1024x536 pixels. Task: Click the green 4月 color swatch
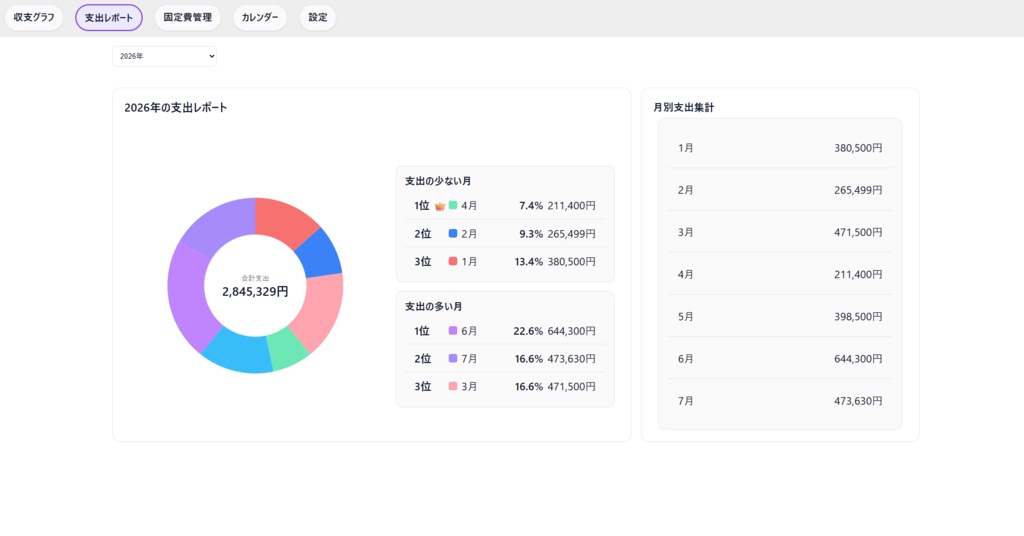[453, 206]
